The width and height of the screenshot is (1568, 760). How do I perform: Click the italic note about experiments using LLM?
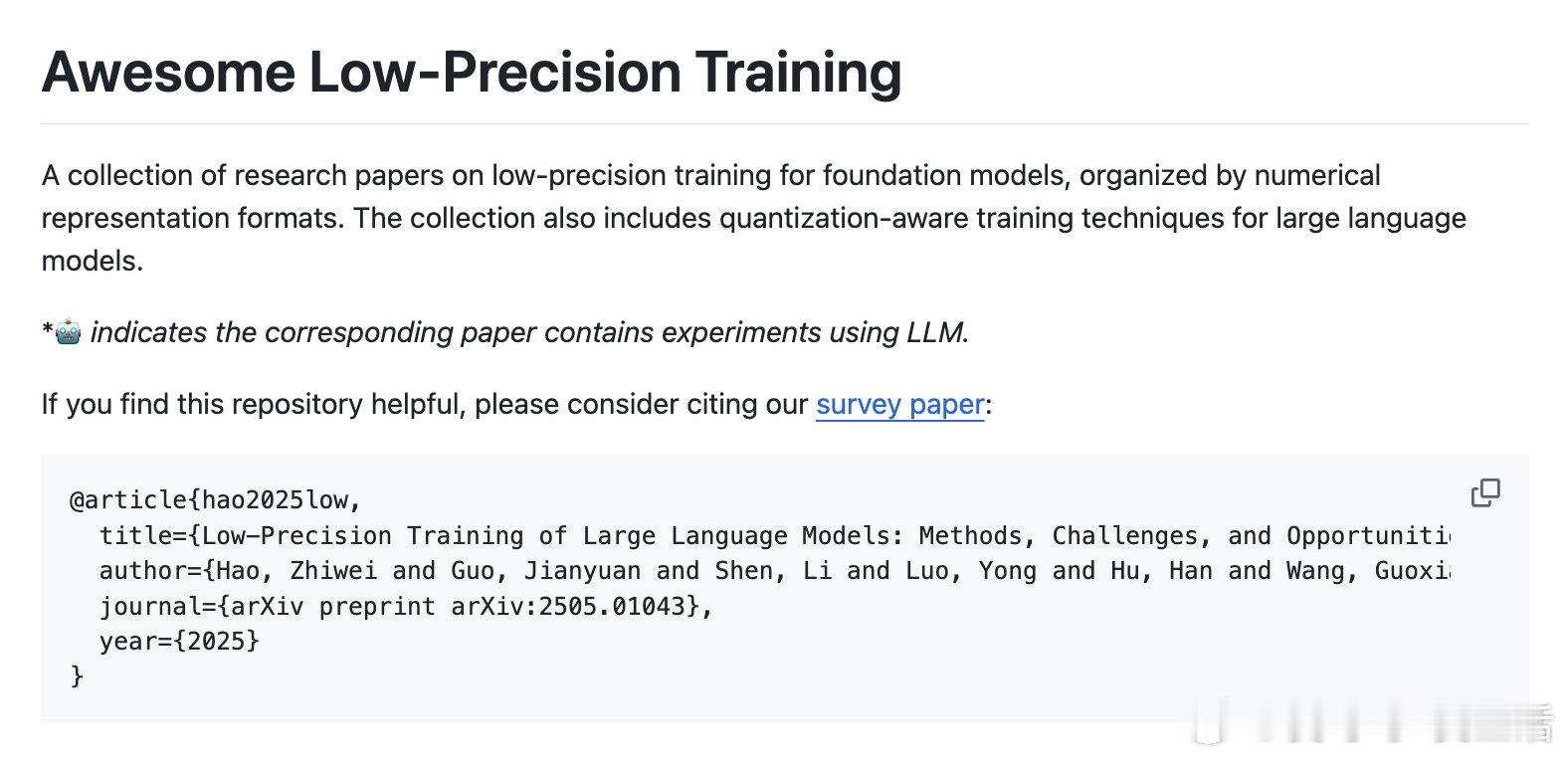pyautogui.click(x=529, y=332)
